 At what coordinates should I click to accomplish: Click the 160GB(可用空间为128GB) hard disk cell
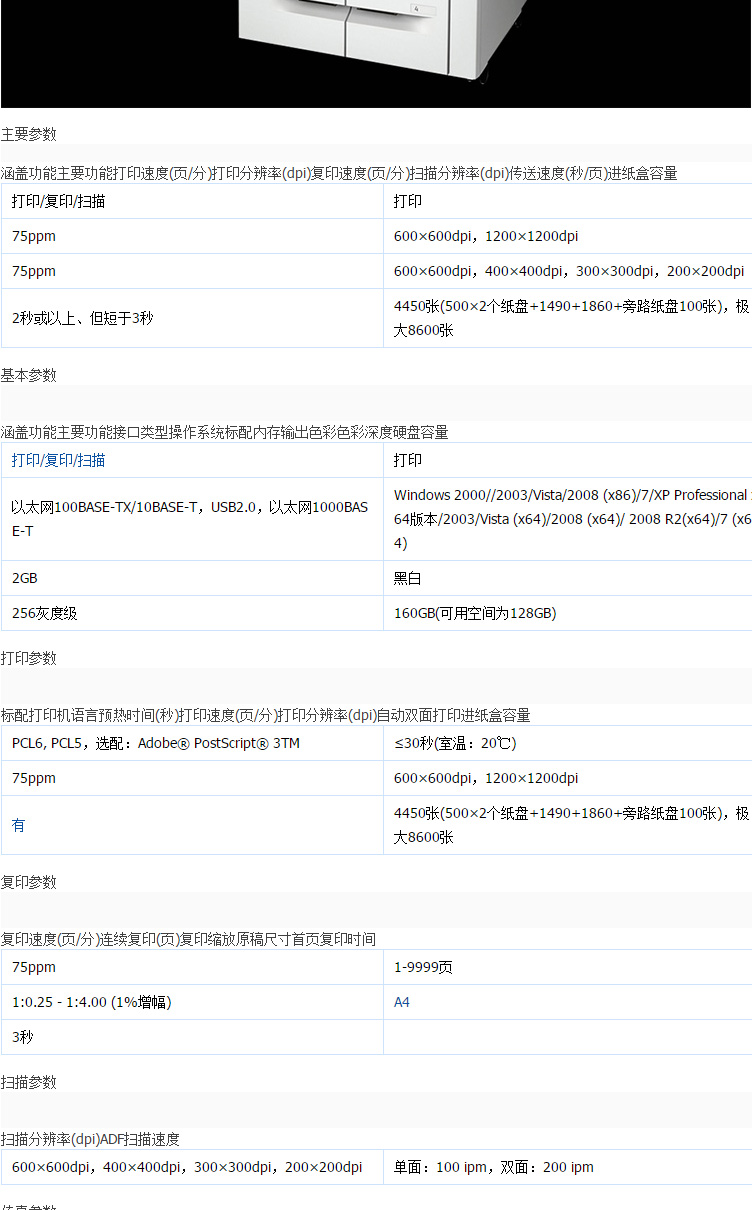(568, 613)
